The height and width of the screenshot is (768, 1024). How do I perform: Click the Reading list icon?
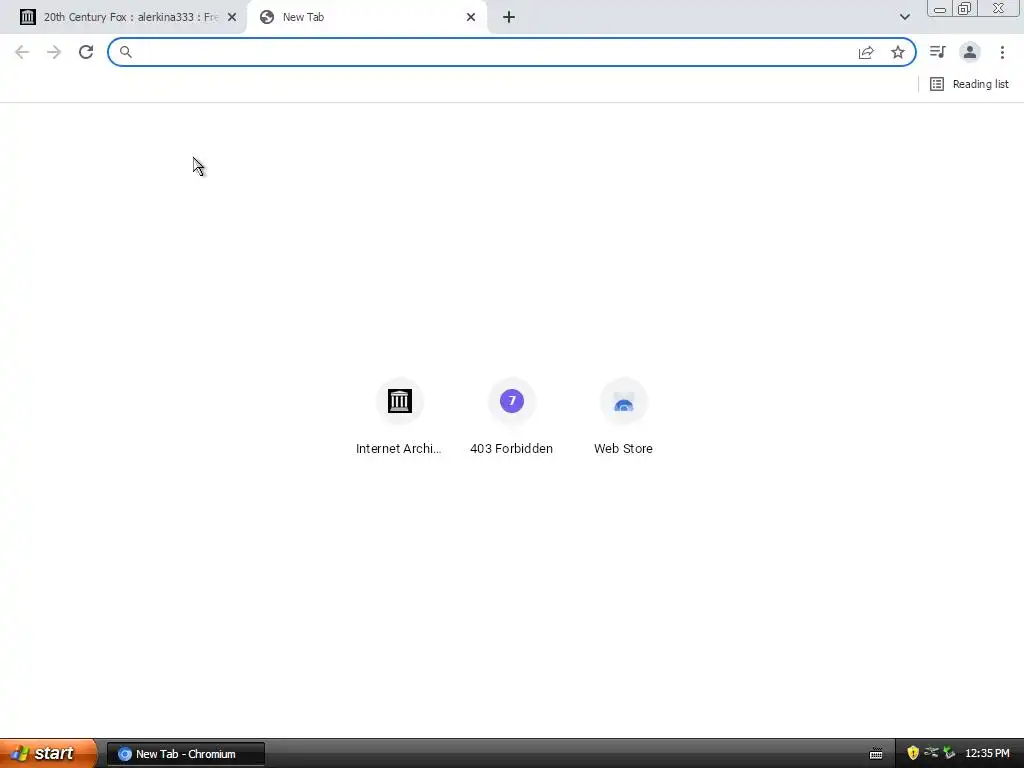tap(936, 84)
